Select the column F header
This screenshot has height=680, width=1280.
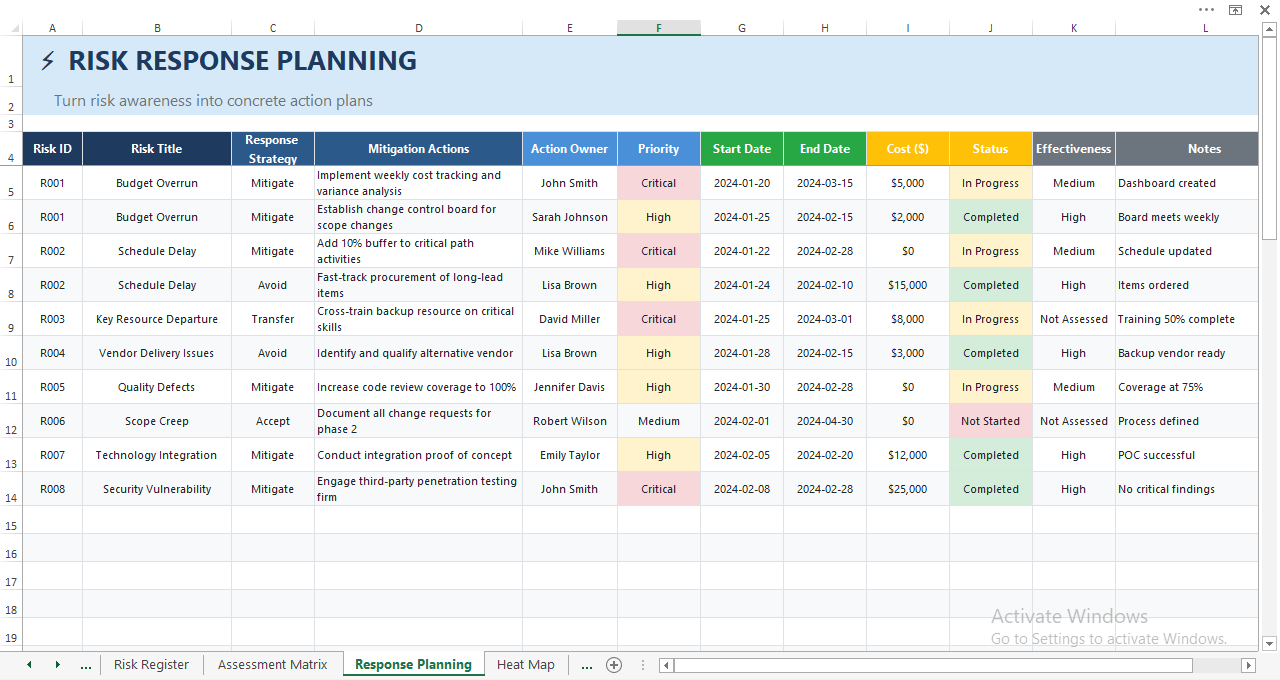coord(658,28)
